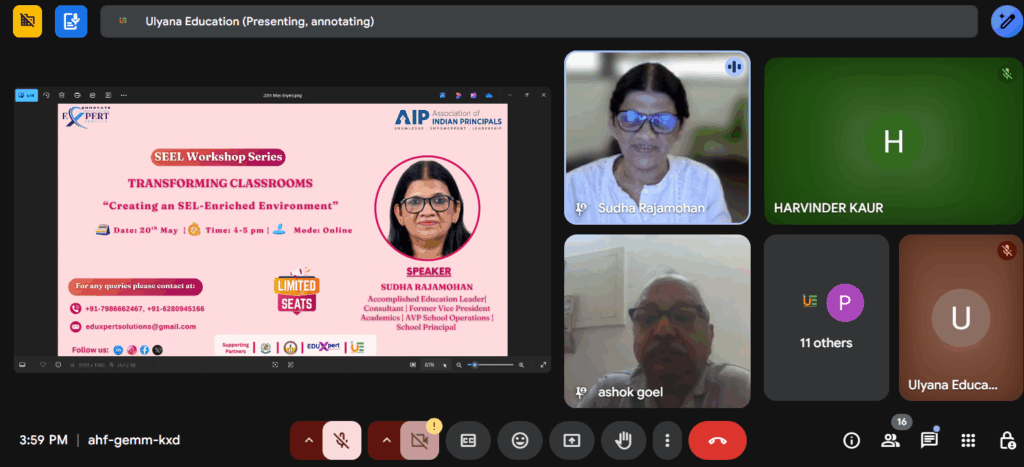Image resolution: width=1024 pixels, height=467 pixels.
Task: Click the blue annotation pen icon
Action: 1004,21
